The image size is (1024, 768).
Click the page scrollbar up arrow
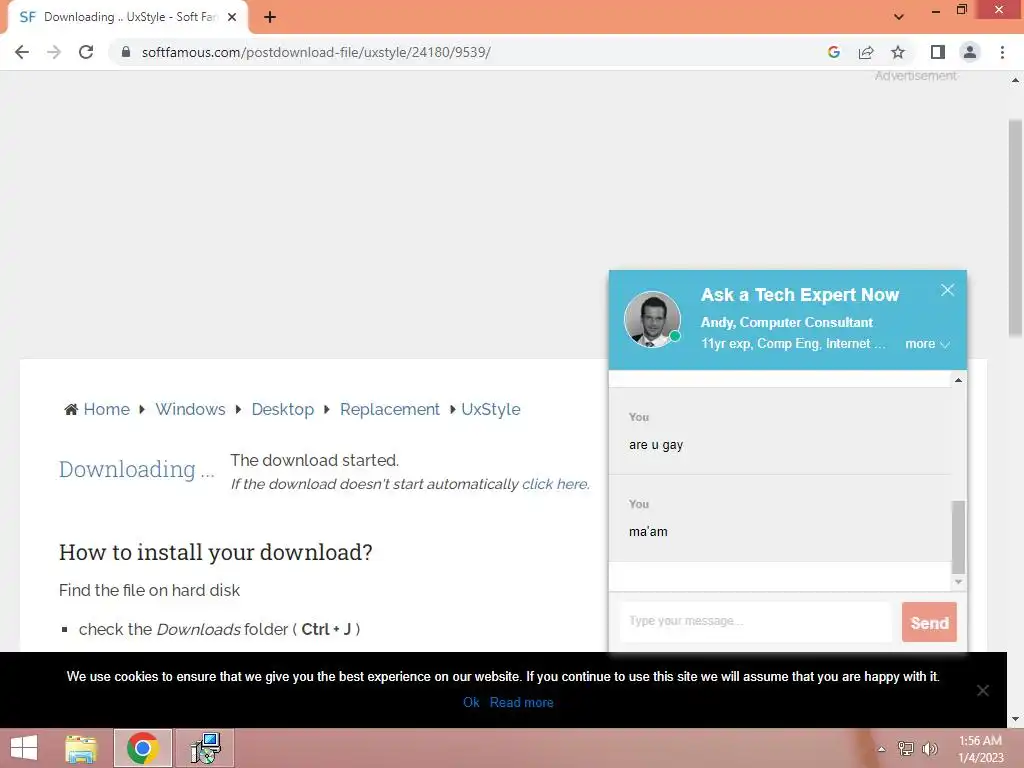click(x=1015, y=80)
